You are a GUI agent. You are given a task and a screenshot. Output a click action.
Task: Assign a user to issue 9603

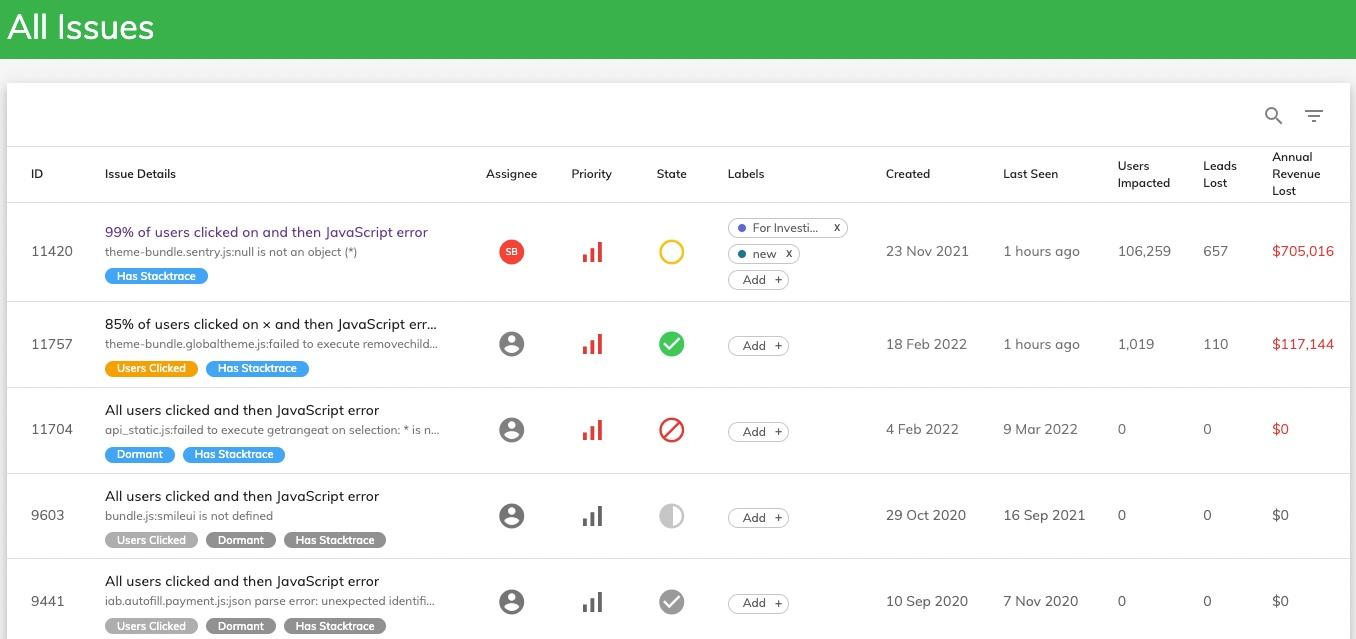511,516
